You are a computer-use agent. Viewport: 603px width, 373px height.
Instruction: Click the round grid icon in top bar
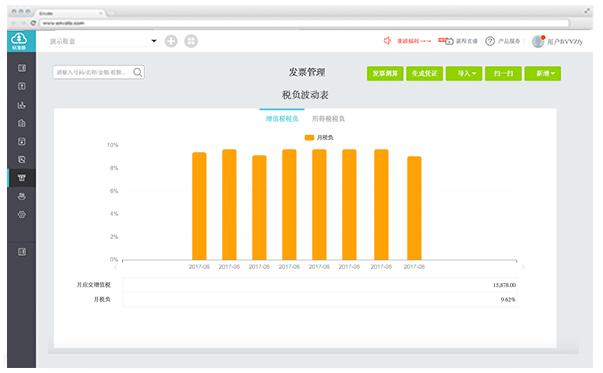pos(191,41)
